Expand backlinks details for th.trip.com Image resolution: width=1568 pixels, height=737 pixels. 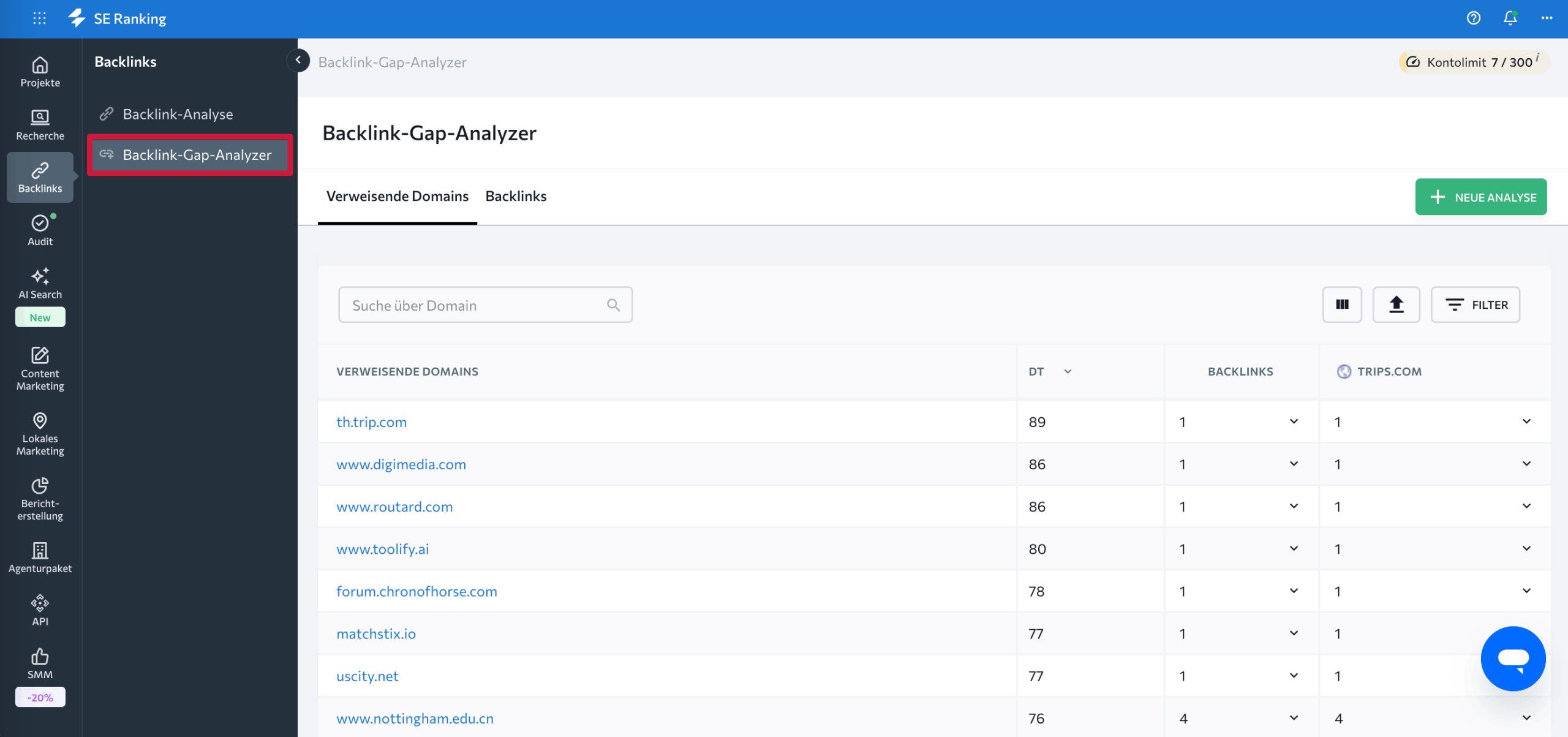[1294, 421]
